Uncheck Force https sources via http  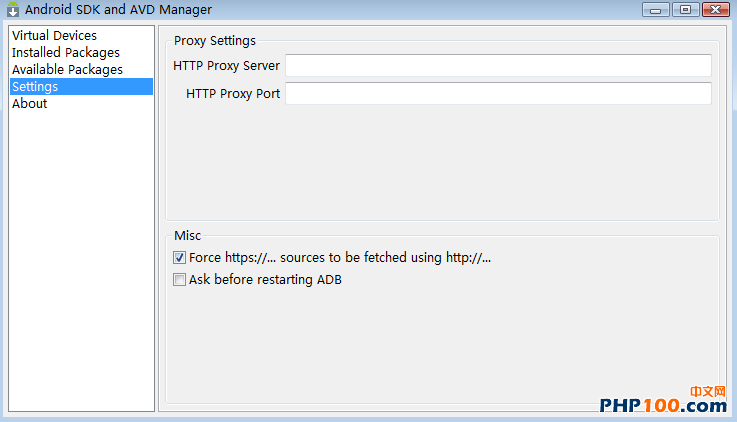point(179,258)
